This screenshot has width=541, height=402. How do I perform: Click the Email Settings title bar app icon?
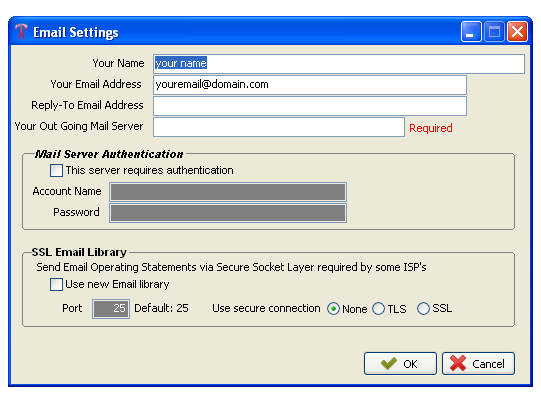click(21, 32)
